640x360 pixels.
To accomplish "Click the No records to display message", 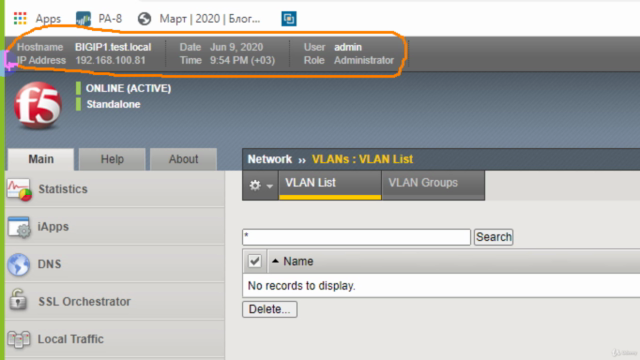I will (302, 286).
